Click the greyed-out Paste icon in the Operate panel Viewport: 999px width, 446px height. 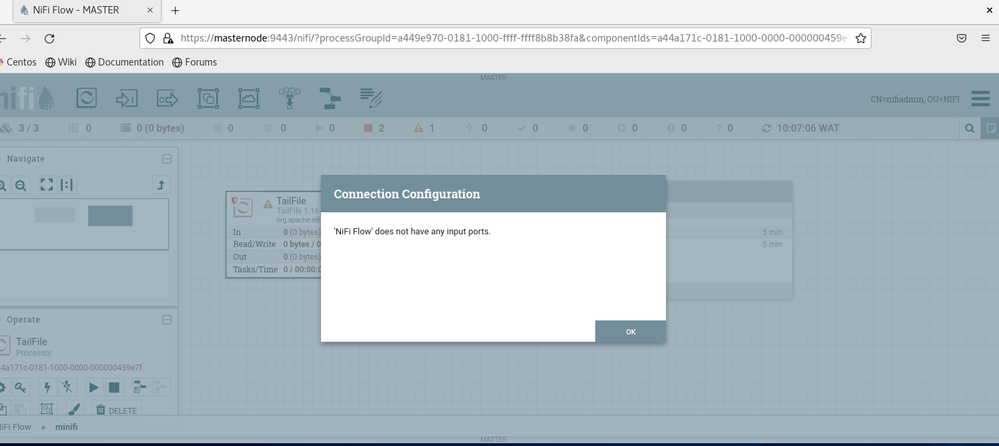click(20, 409)
